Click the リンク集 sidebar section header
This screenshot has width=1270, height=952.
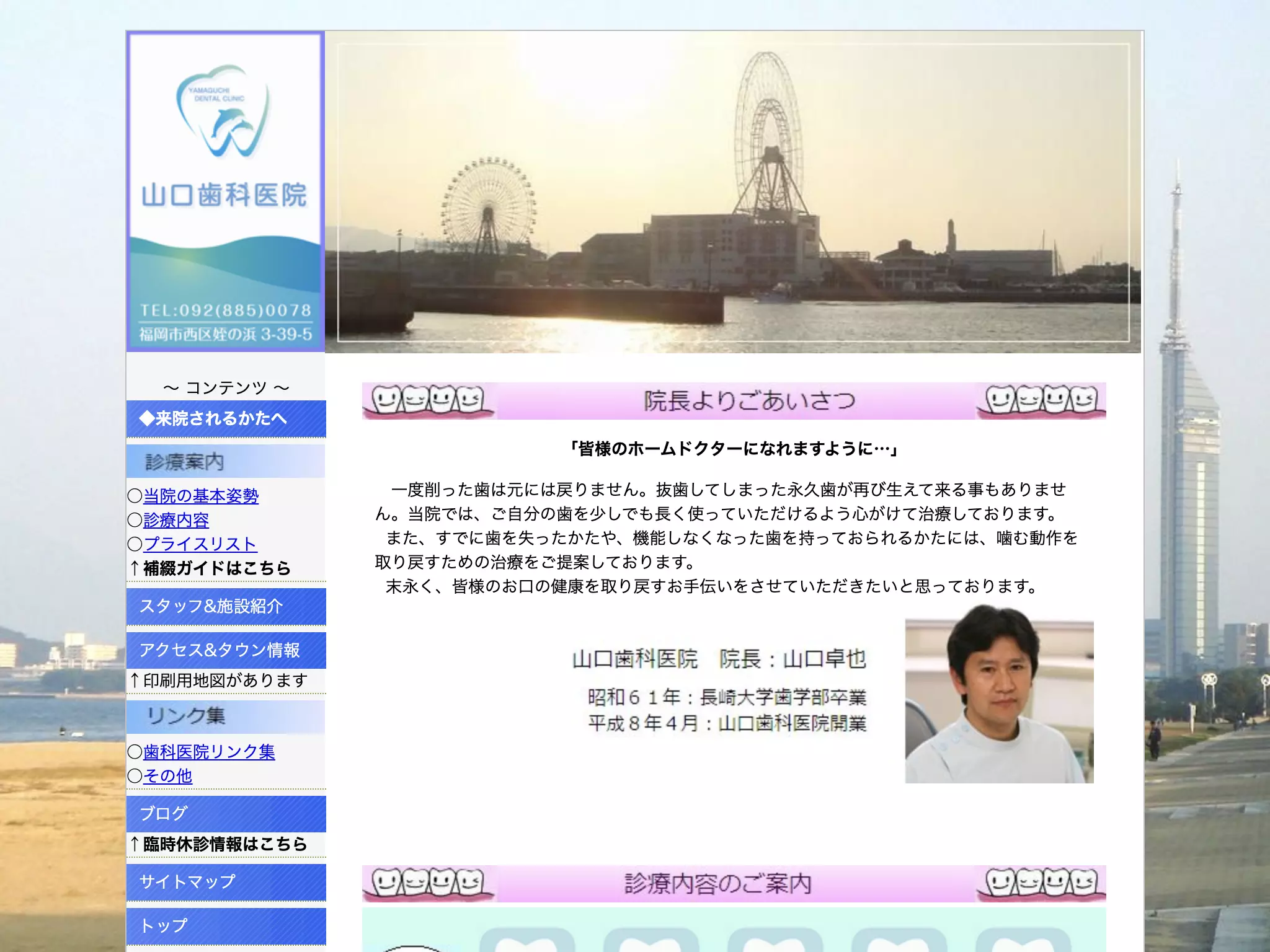[226, 716]
